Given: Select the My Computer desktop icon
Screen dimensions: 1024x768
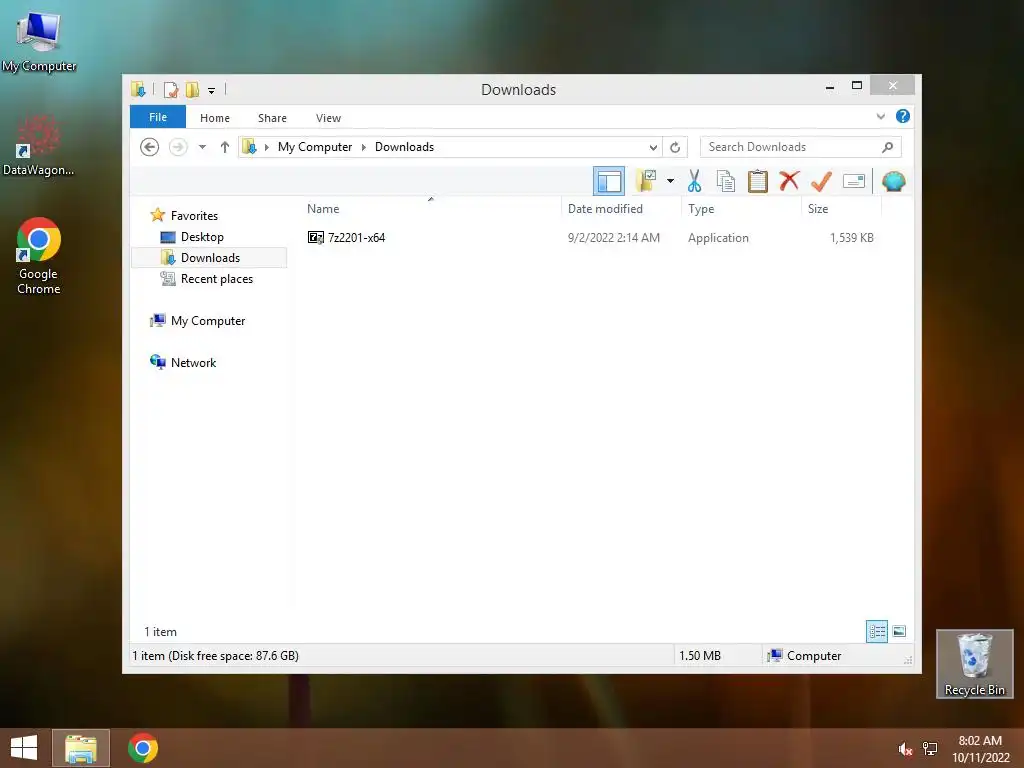Looking at the screenshot, I should point(39,42).
